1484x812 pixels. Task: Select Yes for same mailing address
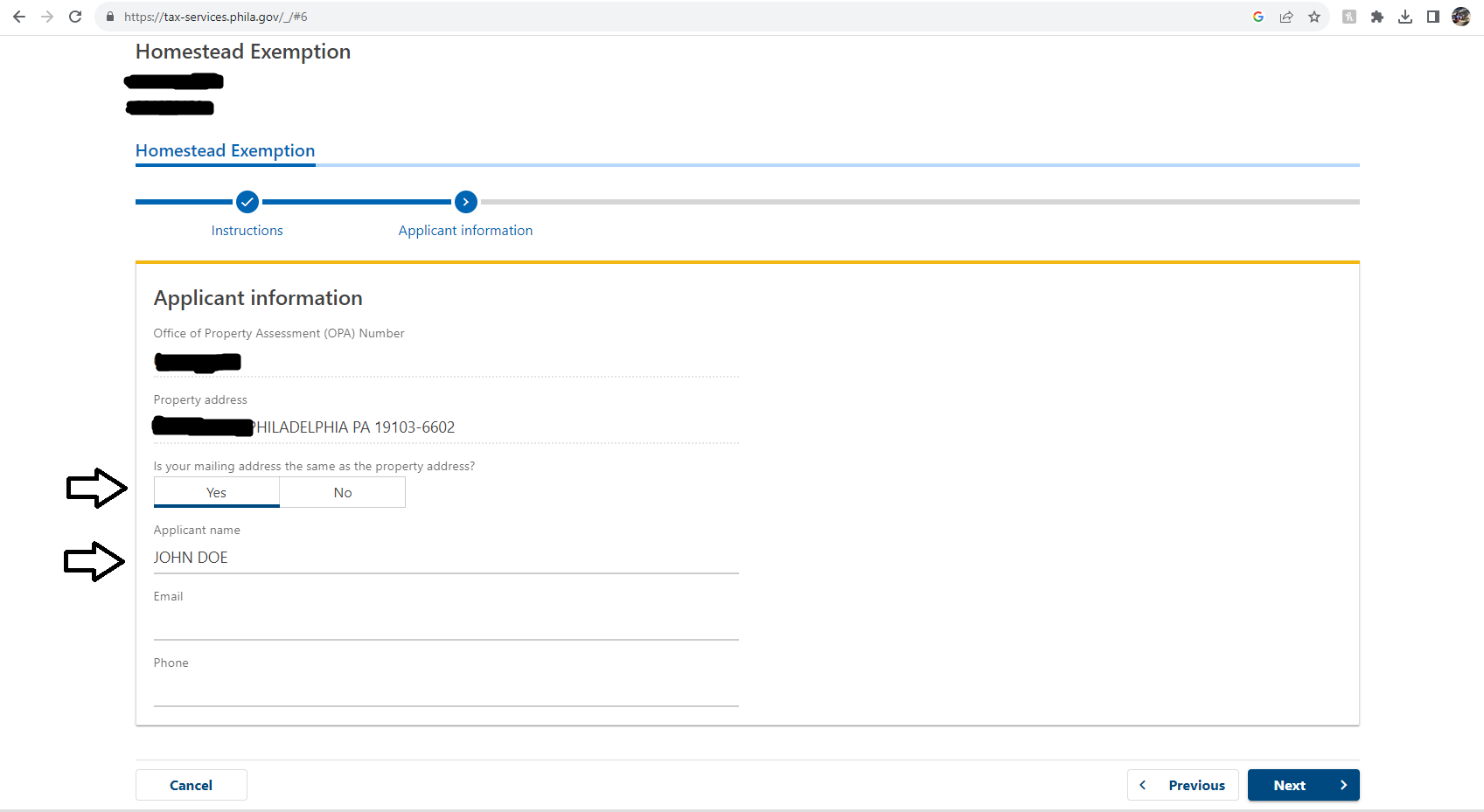pos(217,492)
